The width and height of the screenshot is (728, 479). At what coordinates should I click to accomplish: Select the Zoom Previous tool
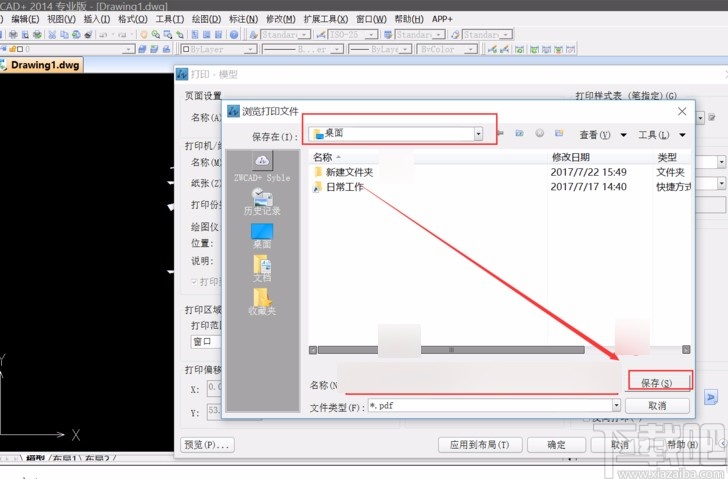pos(180,35)
